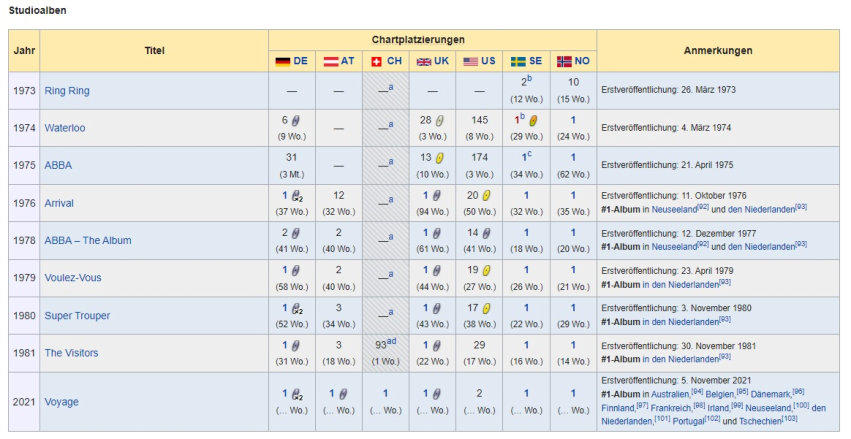
Task: Click footnote 'a' in the Ring Ring CH cell
Action: click(x=391, y=87)
